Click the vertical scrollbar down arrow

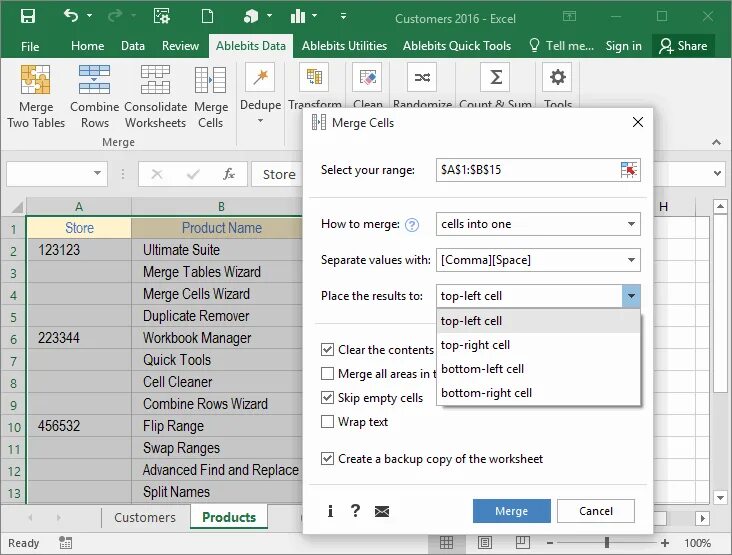[720, 497]
